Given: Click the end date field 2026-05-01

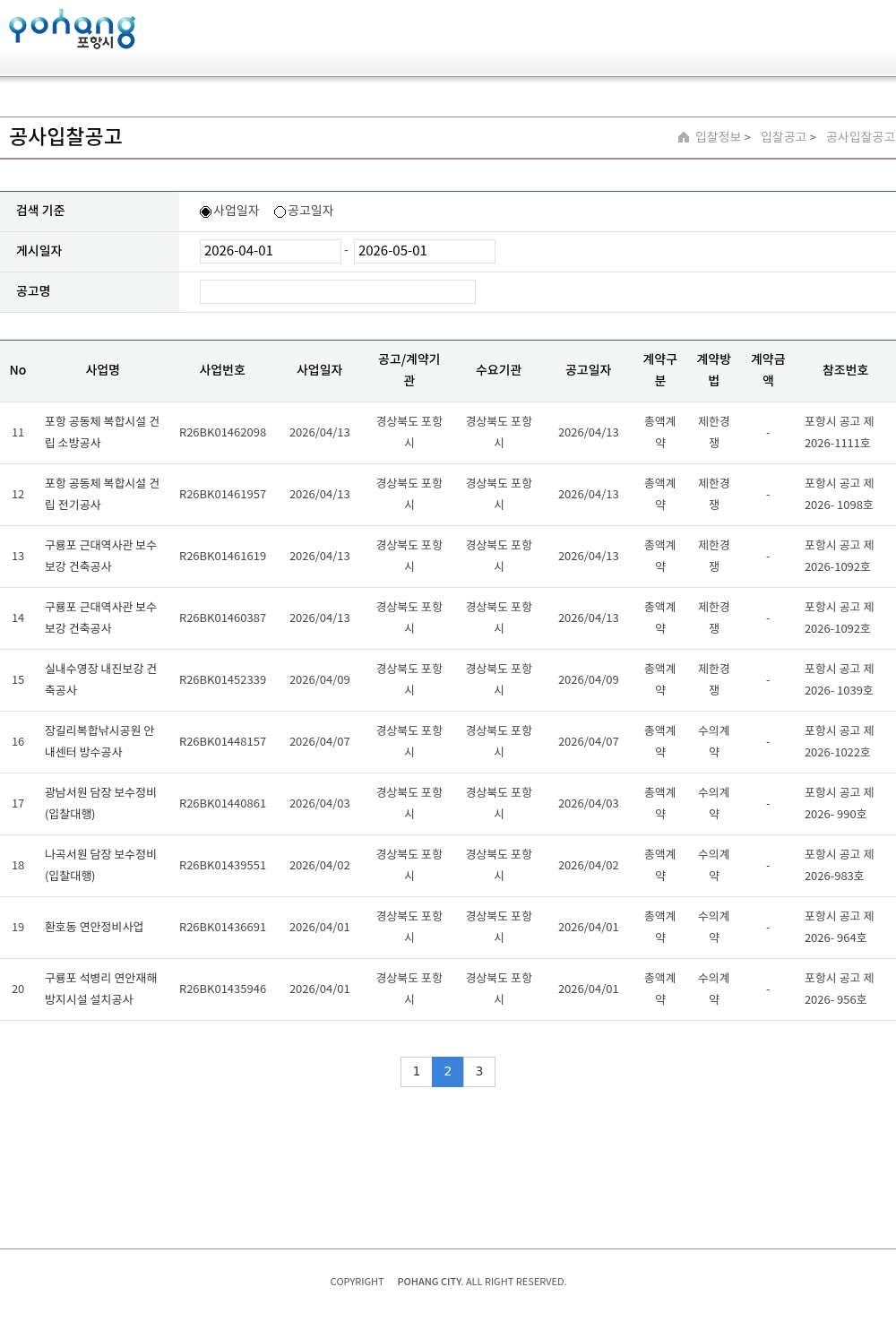Looking at the screenshot, I should 424,251.
